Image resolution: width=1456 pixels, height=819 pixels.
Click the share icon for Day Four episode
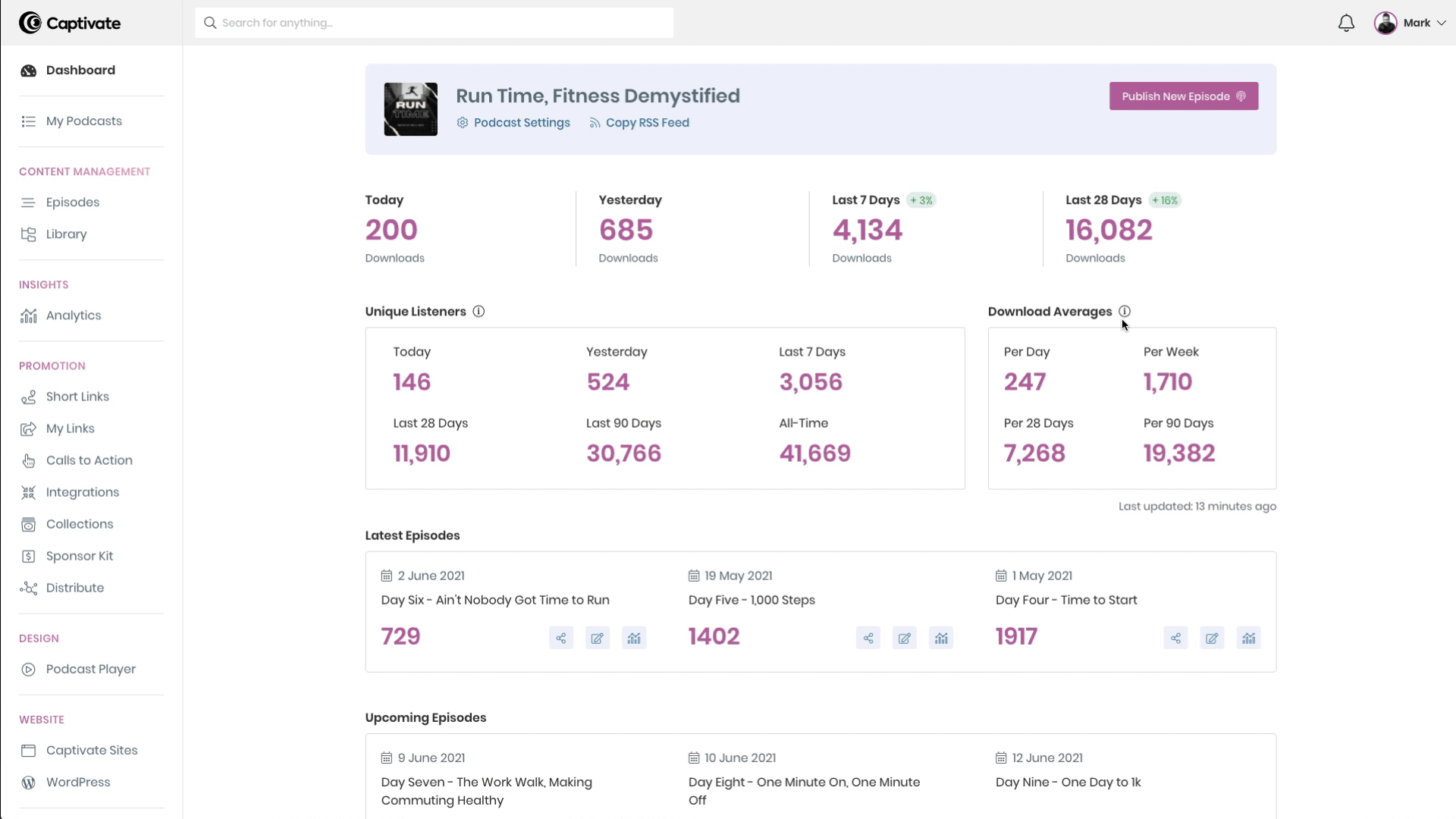pyautogui.click(x=1176, y=638)
